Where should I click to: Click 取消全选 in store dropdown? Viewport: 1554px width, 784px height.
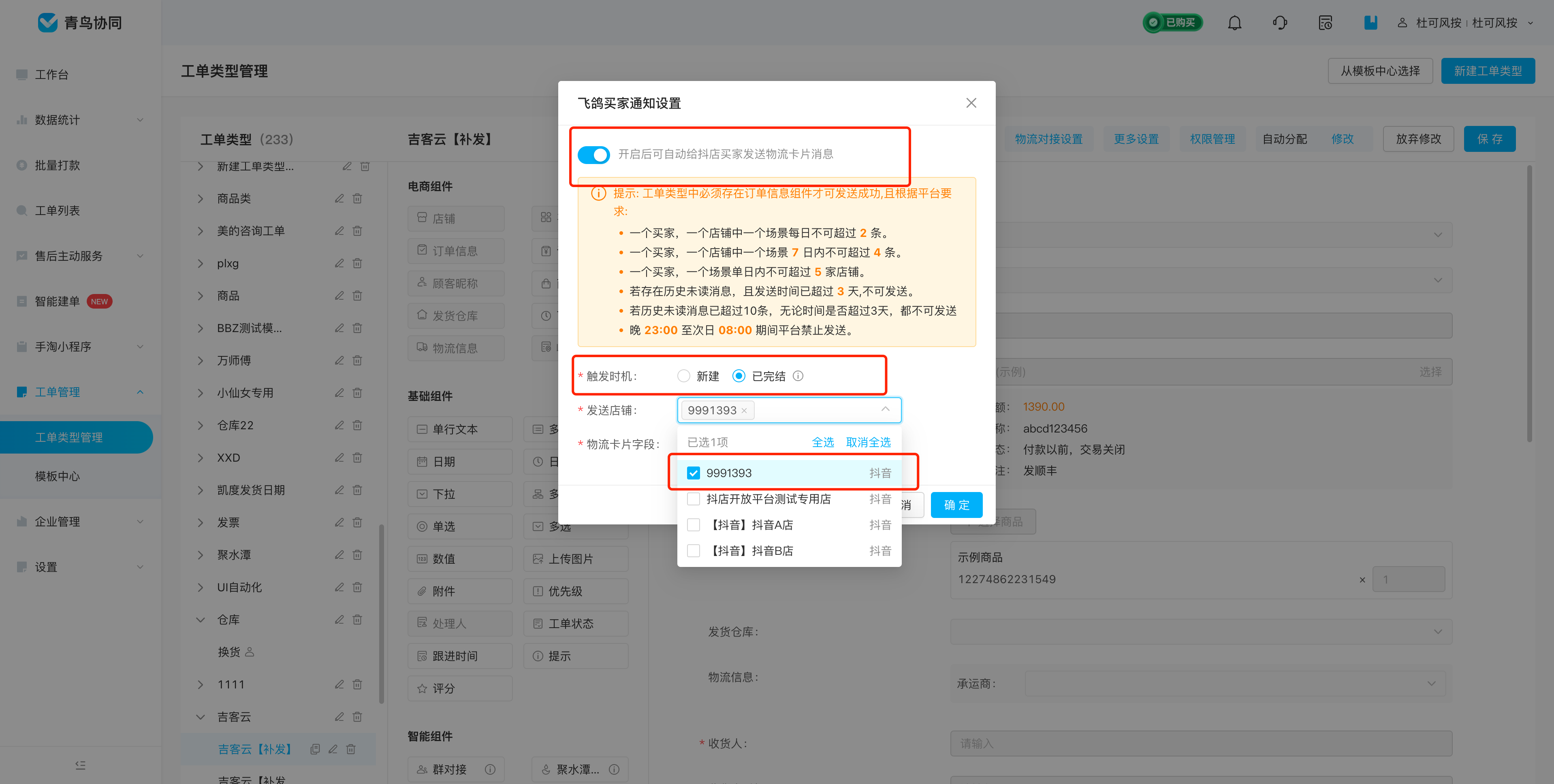[x=868, y=442]
